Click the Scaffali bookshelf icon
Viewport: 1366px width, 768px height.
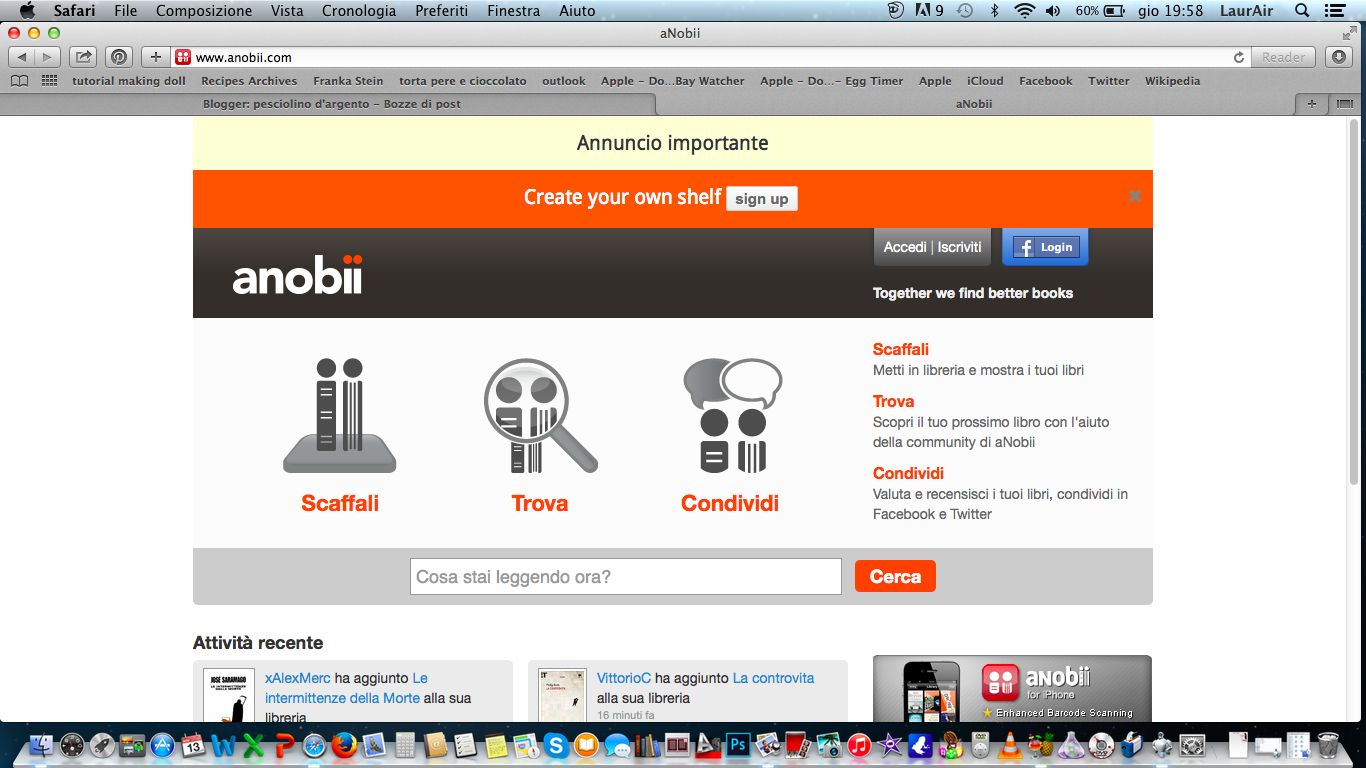340,415
